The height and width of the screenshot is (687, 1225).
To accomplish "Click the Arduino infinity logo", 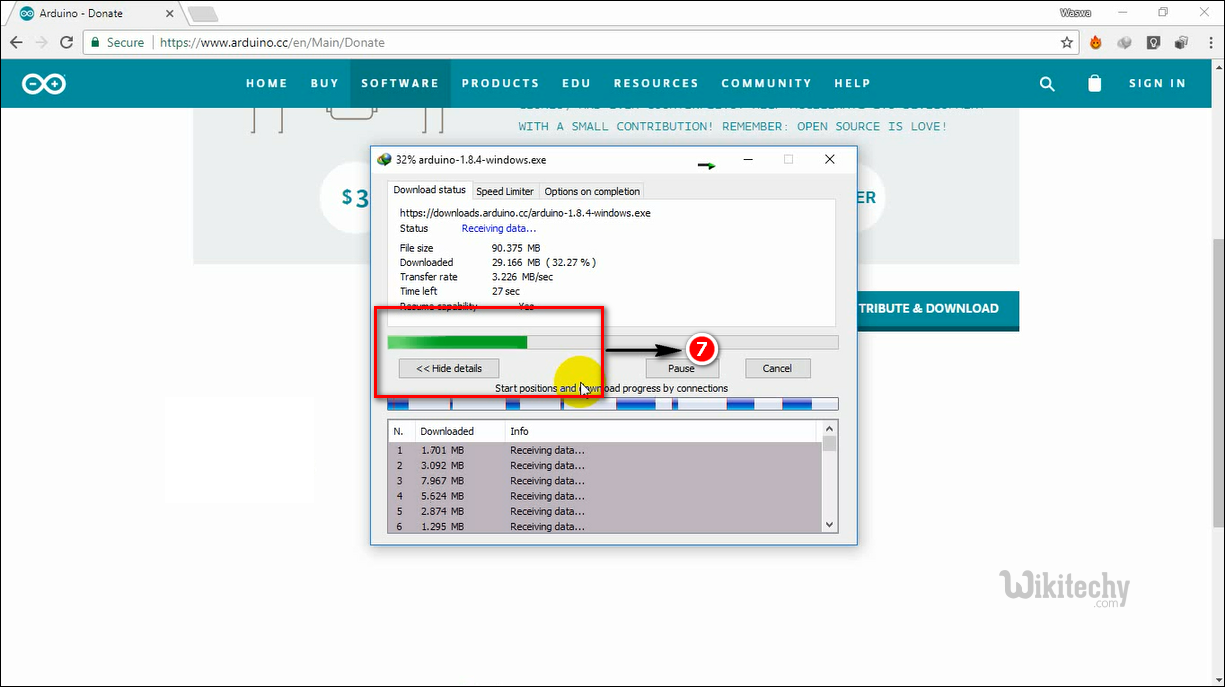I will click(x=44, y=84).
